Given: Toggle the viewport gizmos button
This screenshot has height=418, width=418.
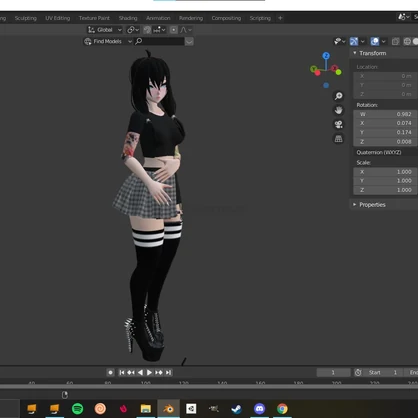Looking at the screenshot, I should tap(354, 41).
